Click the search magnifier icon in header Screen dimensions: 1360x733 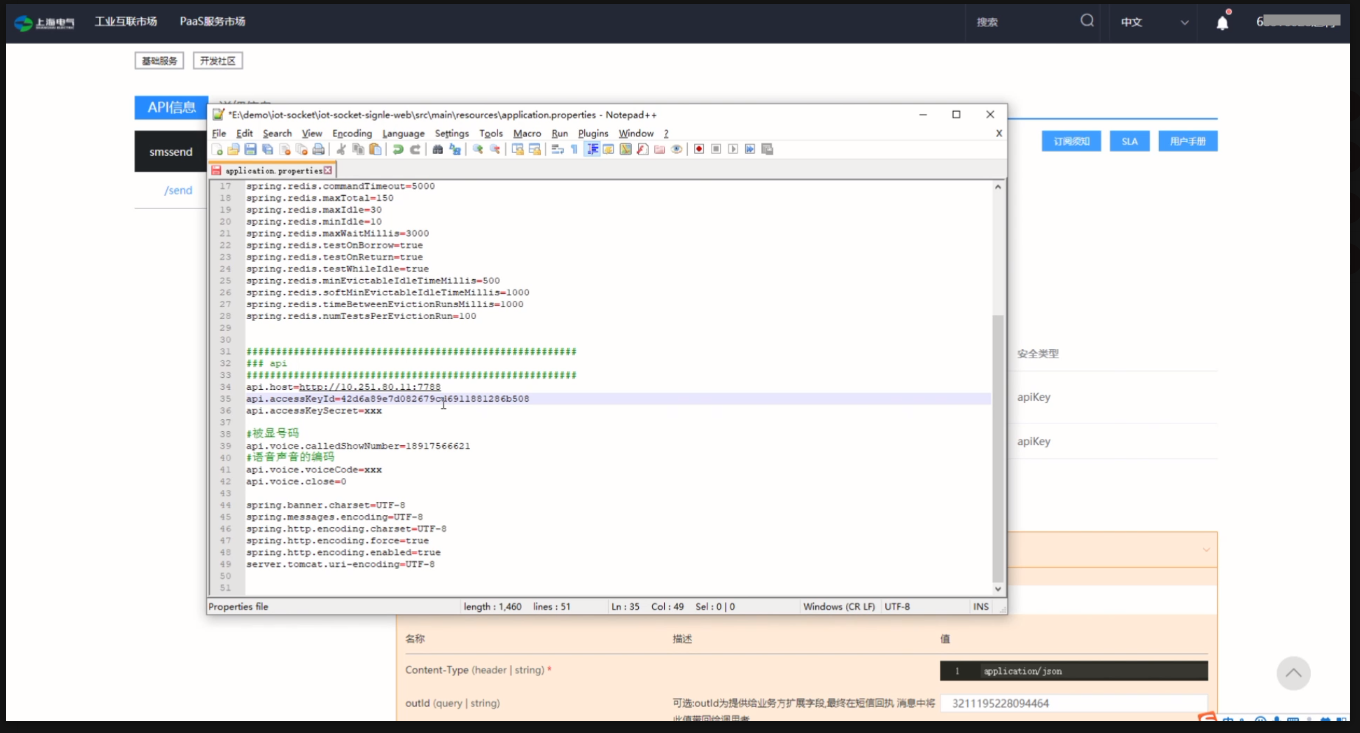coord(1087,21)
